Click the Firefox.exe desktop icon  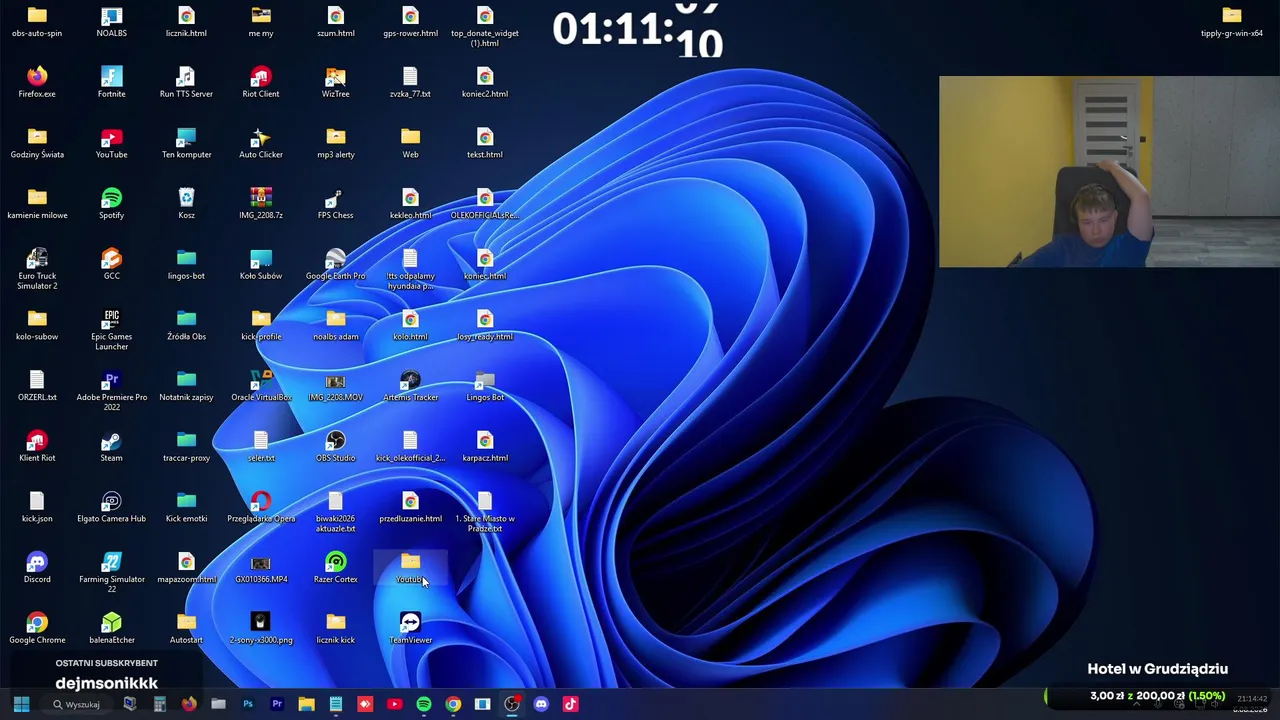[37, 82]
